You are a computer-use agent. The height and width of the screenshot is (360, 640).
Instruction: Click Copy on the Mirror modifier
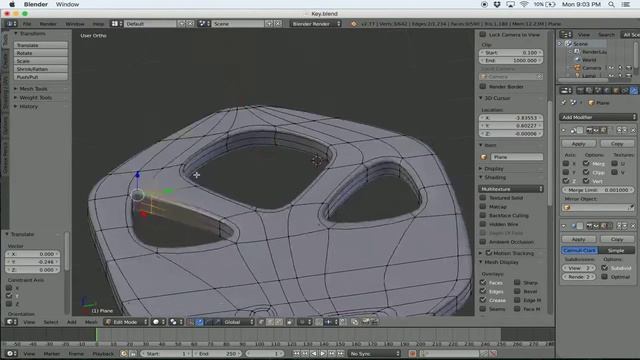click(x=617, y=144)
